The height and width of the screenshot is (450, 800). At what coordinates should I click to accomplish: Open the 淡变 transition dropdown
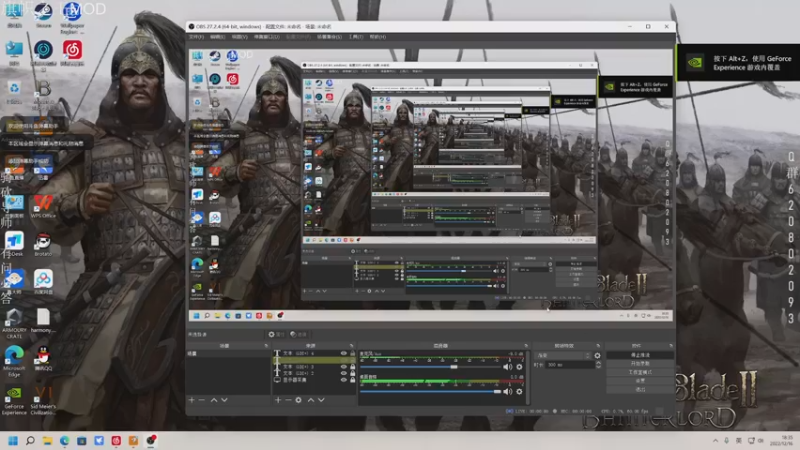563,356
